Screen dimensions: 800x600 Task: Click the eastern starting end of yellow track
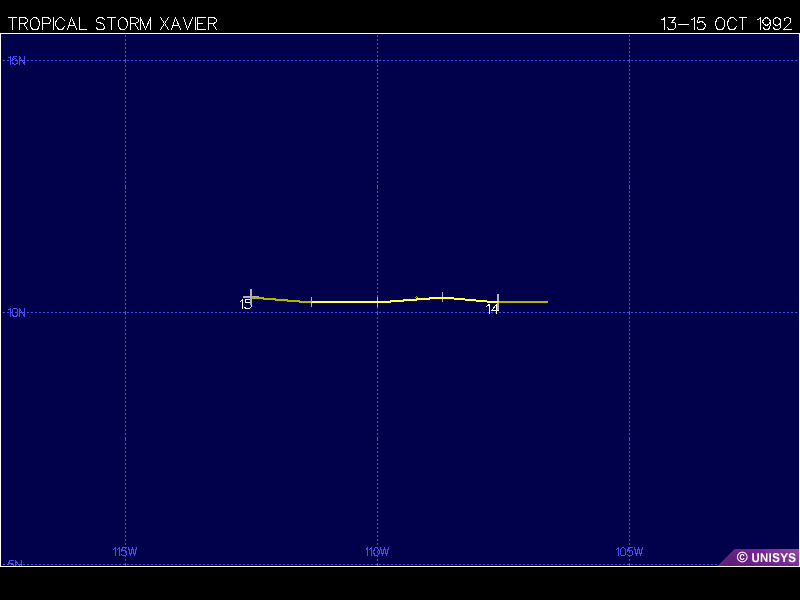[547, 301]
